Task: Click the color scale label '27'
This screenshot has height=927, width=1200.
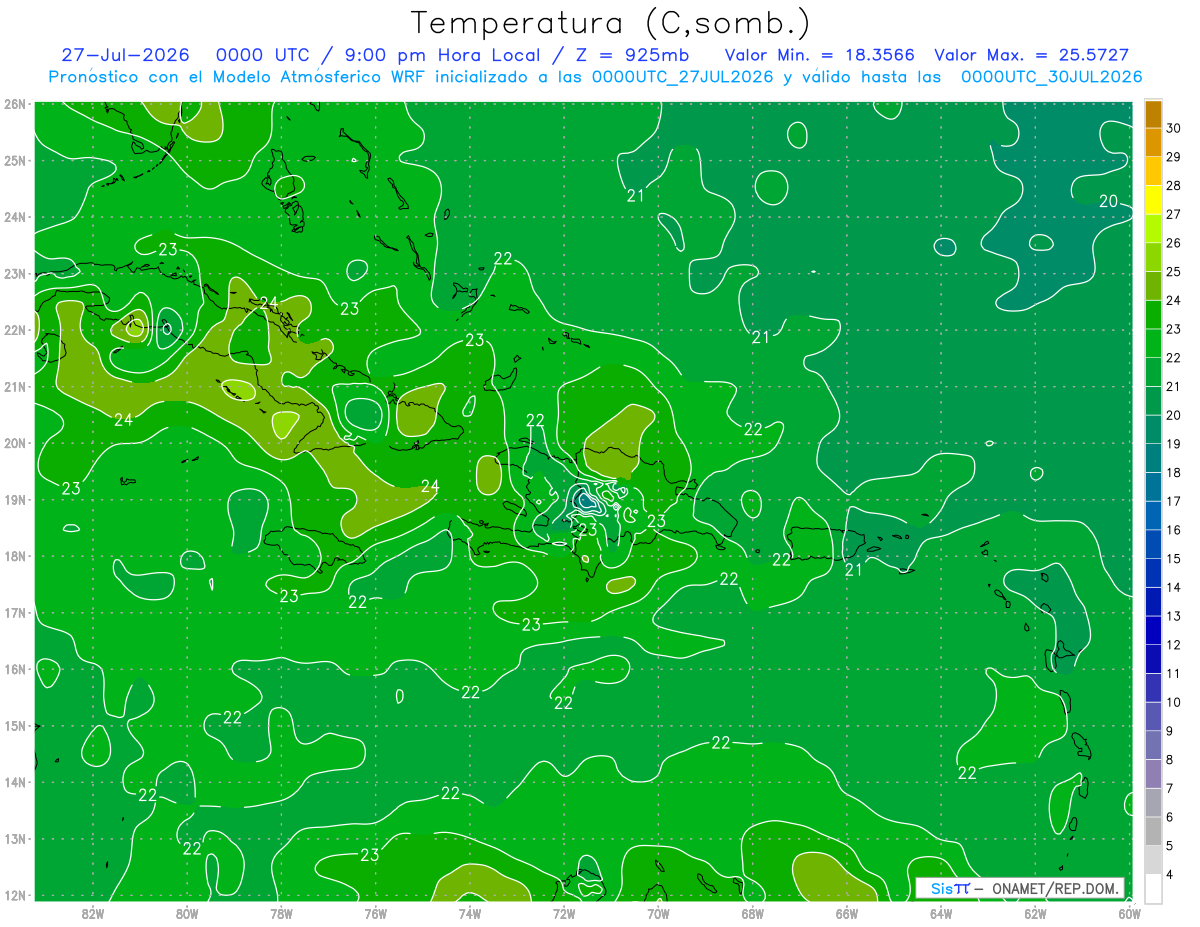Action: pyautogui.click(x=1173, y=214)
